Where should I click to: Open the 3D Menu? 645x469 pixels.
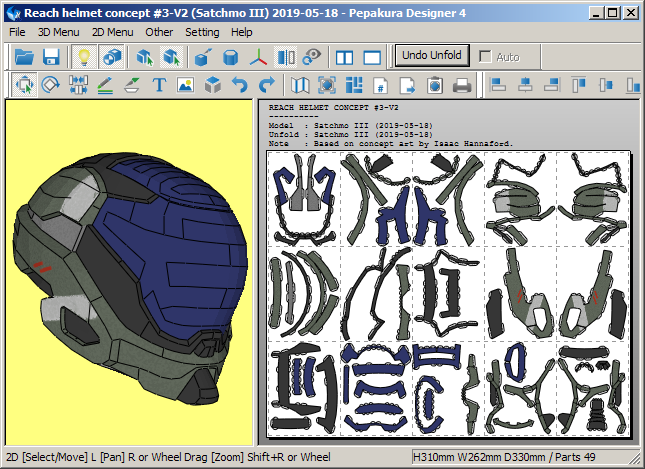[x=58, y=32]
